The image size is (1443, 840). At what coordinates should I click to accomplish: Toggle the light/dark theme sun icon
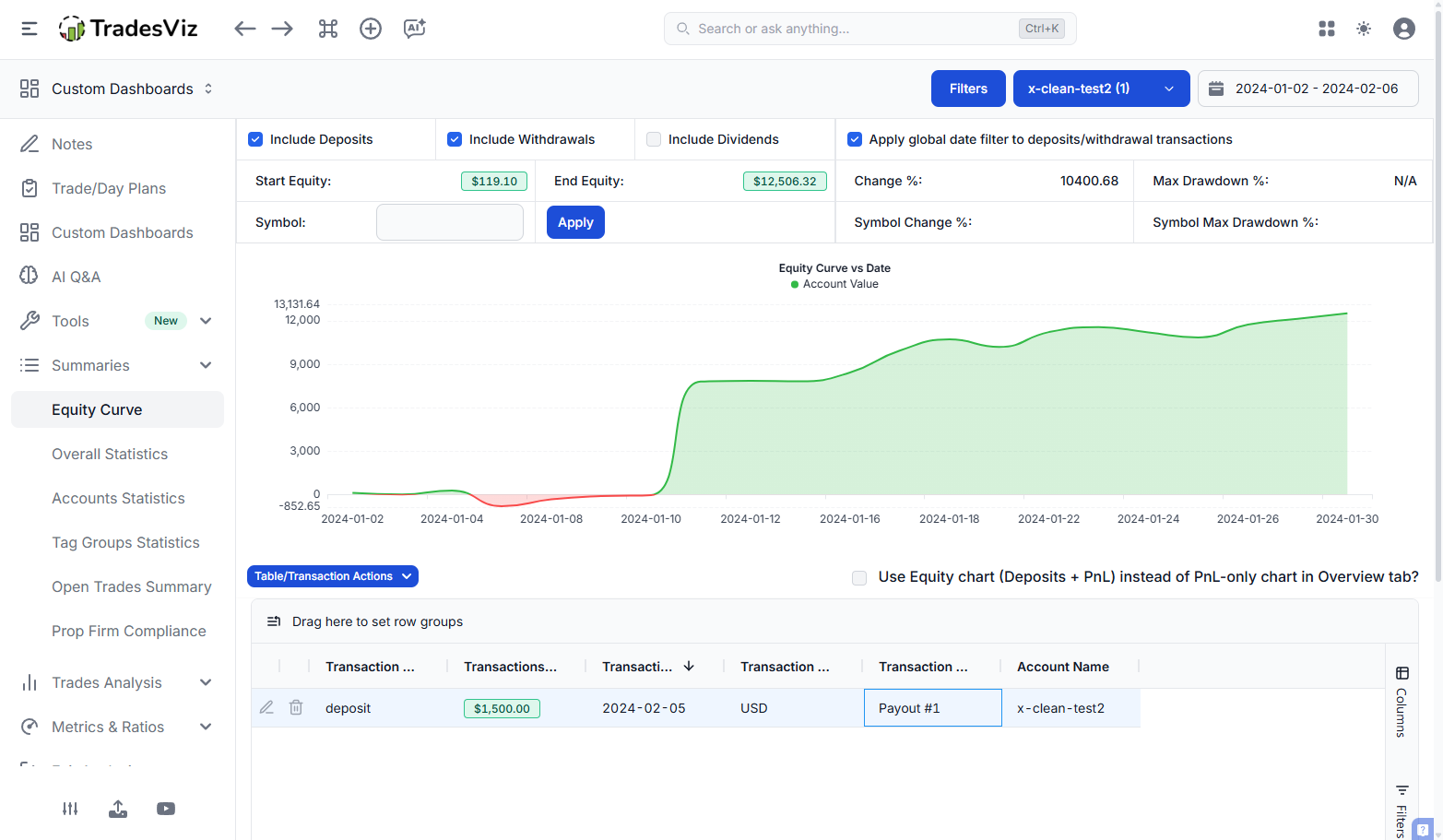(1364, 29)
